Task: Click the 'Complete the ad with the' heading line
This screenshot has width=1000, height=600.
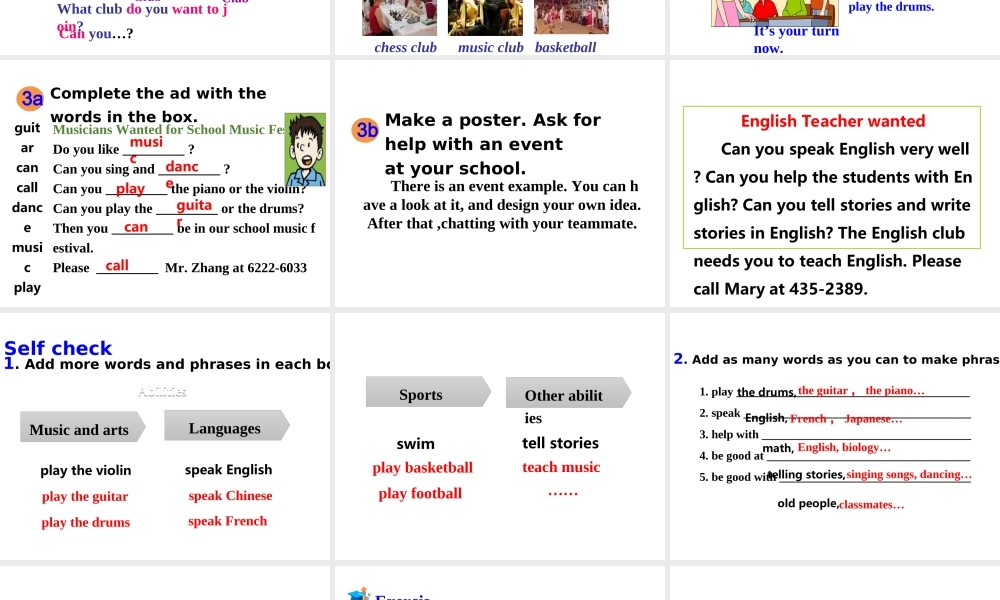Action: tap(158, 94)
